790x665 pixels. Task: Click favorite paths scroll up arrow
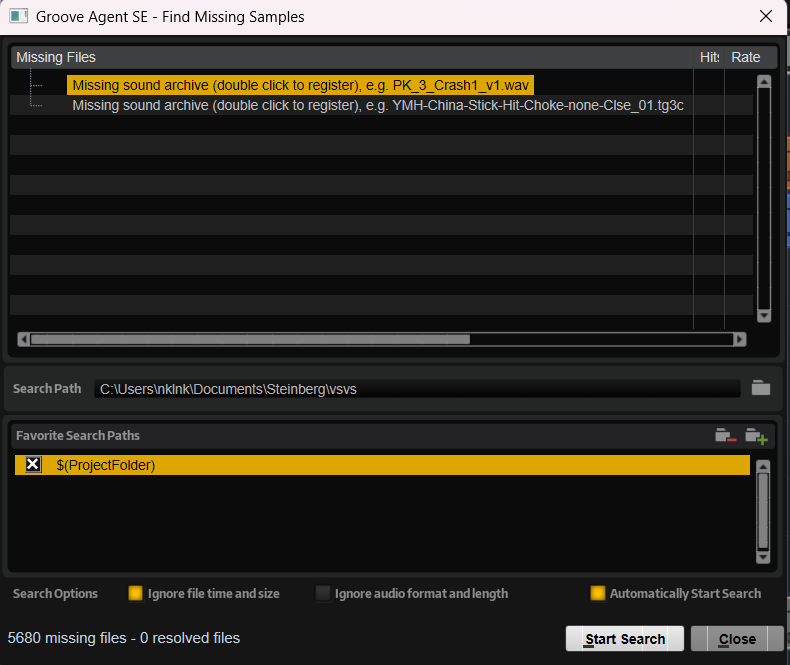763,467
